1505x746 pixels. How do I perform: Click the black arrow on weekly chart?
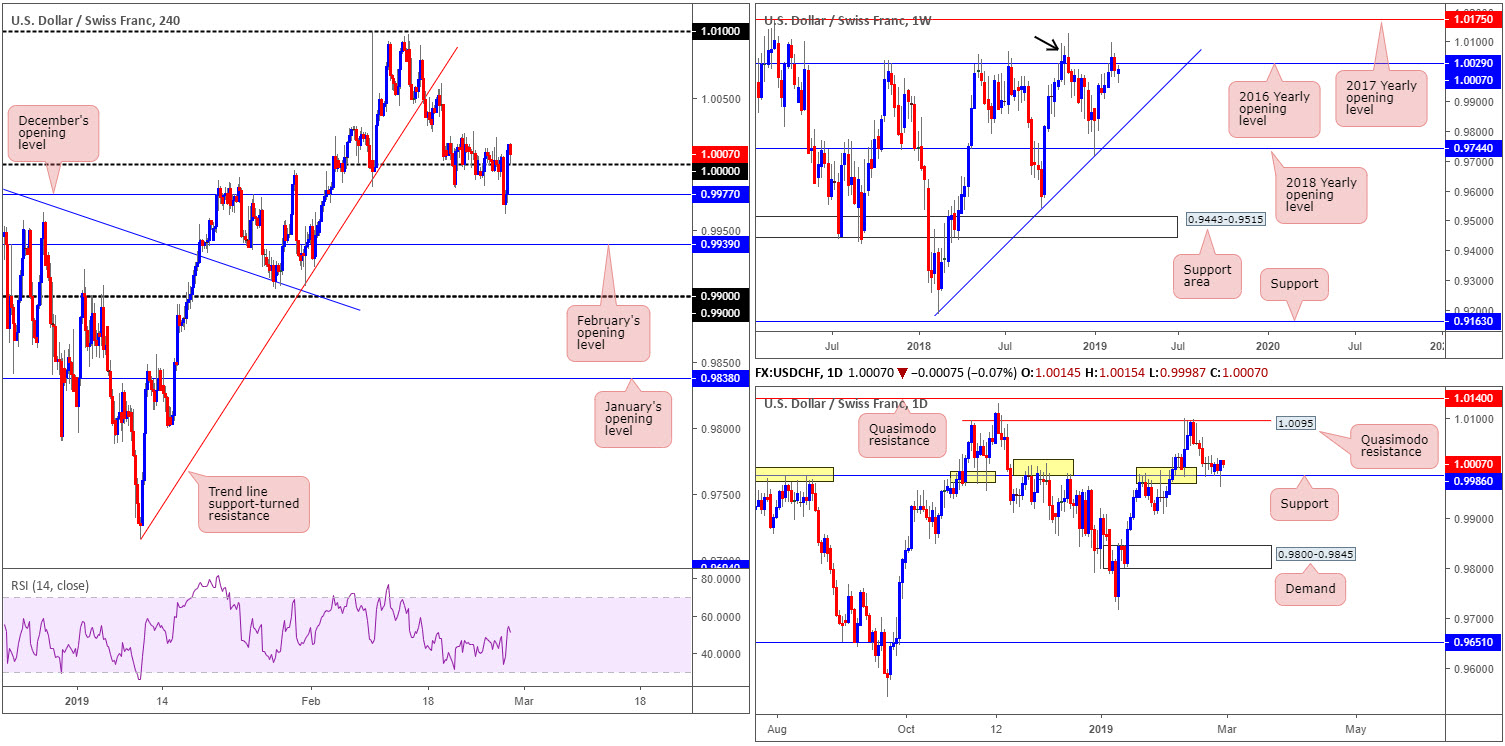coord(1047,43)
